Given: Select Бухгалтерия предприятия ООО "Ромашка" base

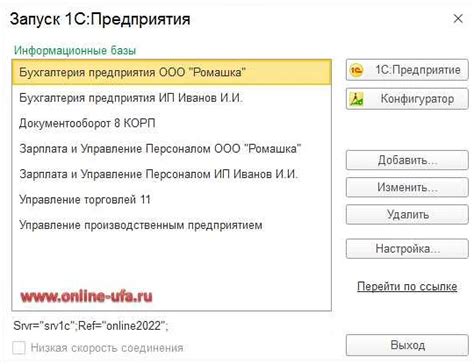Looking at the screenshot, I should (x=172, y=72).
